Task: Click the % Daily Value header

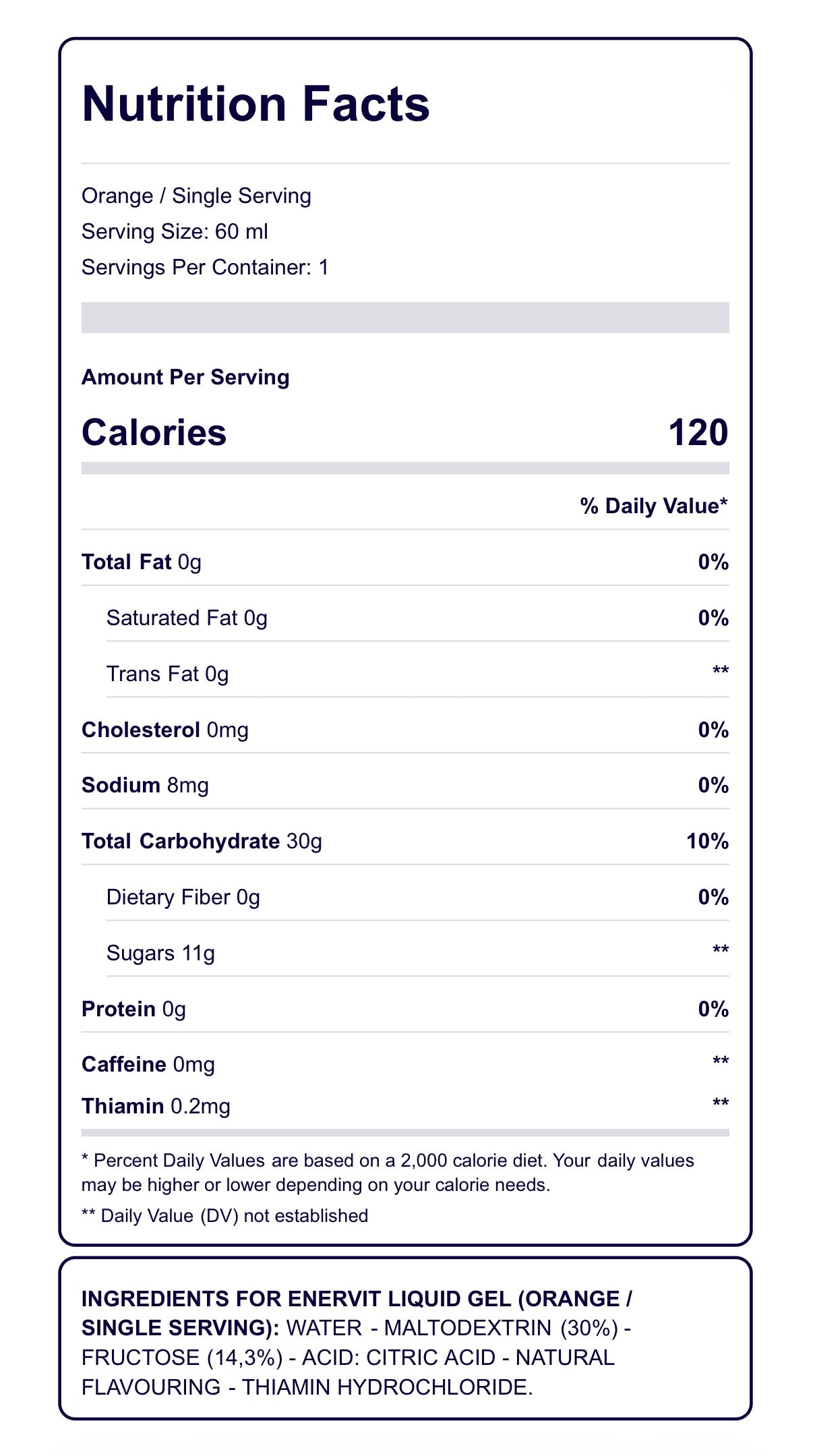Action: 654,506
